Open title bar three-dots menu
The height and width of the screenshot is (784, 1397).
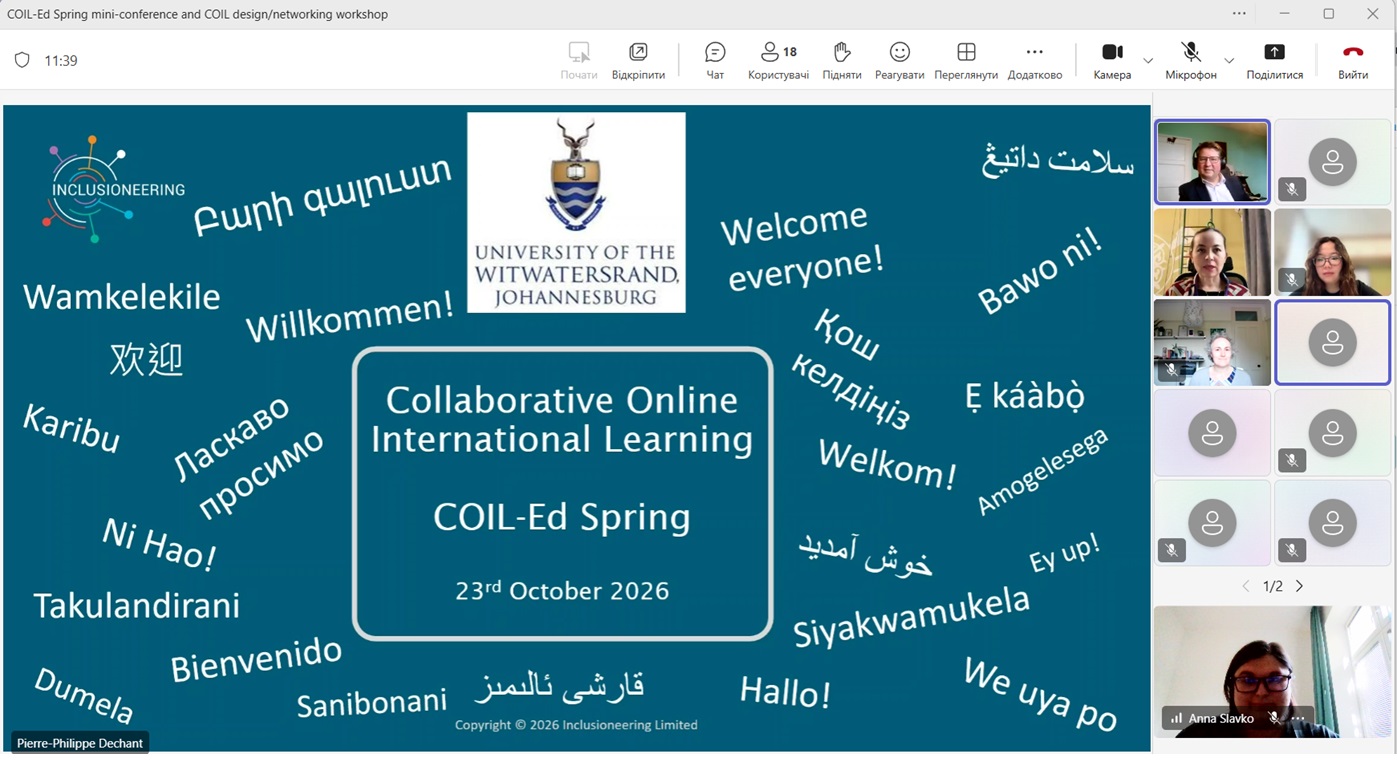tap(1239, 14)
